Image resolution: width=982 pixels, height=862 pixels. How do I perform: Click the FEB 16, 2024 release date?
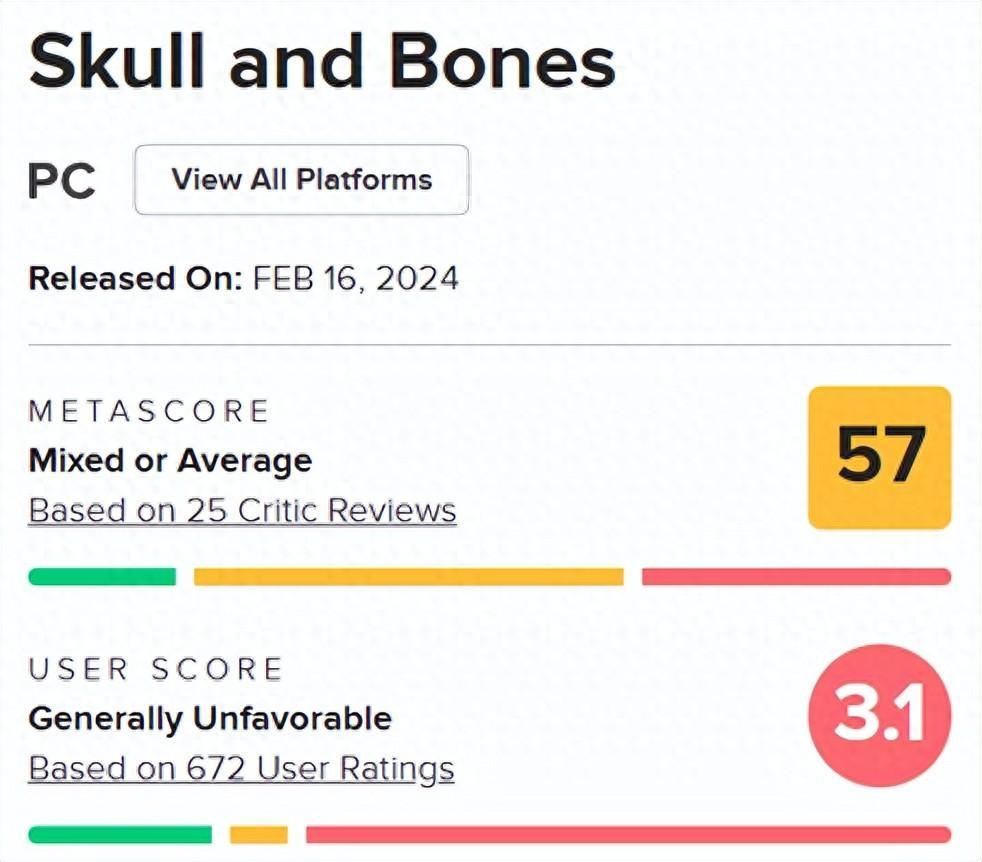coord(356,278)
